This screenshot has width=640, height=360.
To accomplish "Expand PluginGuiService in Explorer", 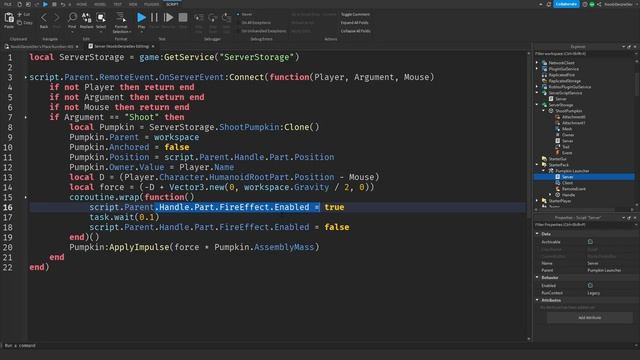I will click(x=537, y=69).
